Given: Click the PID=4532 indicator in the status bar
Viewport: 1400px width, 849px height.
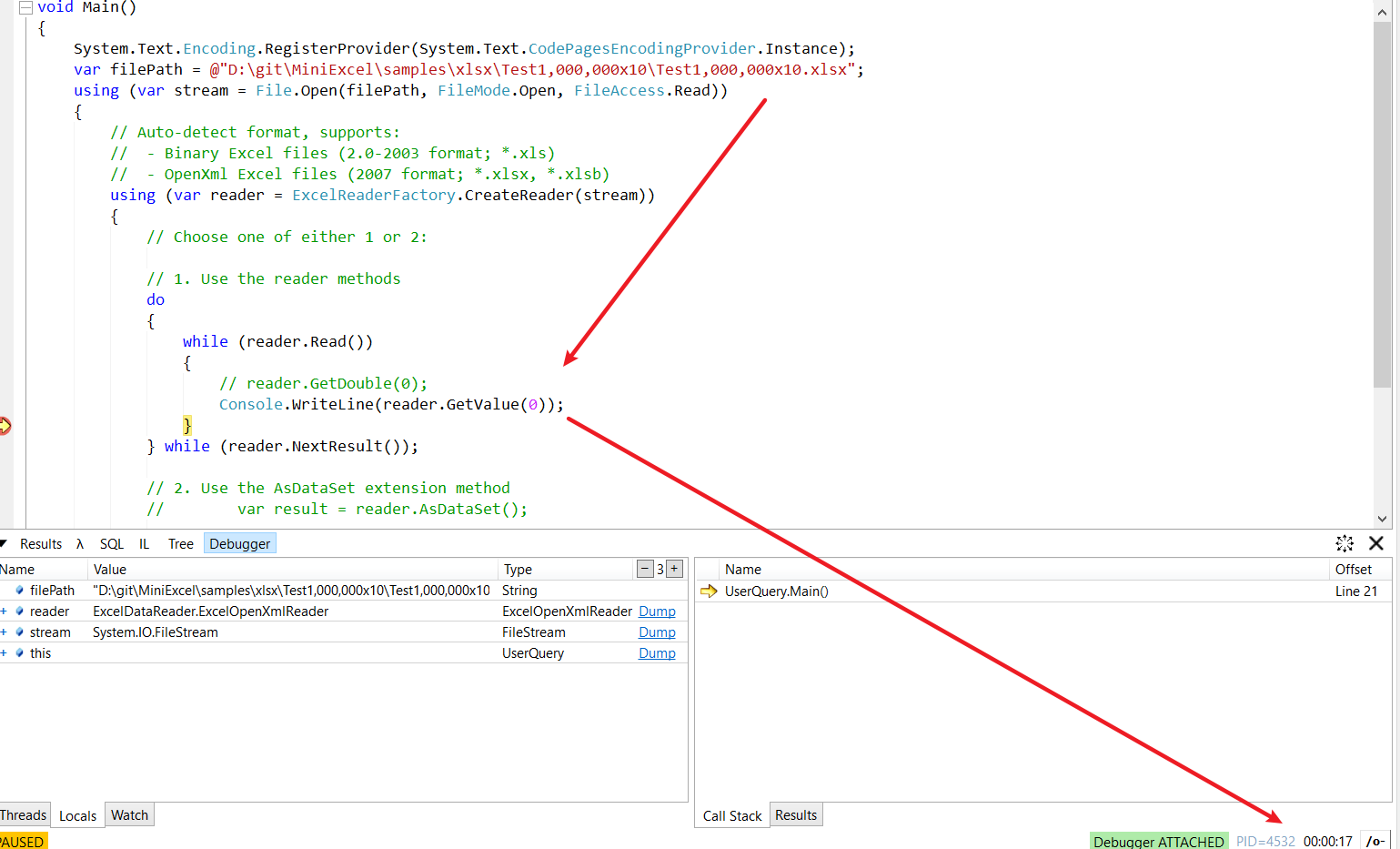Looking at the screenshot, I should point(1264,842).
